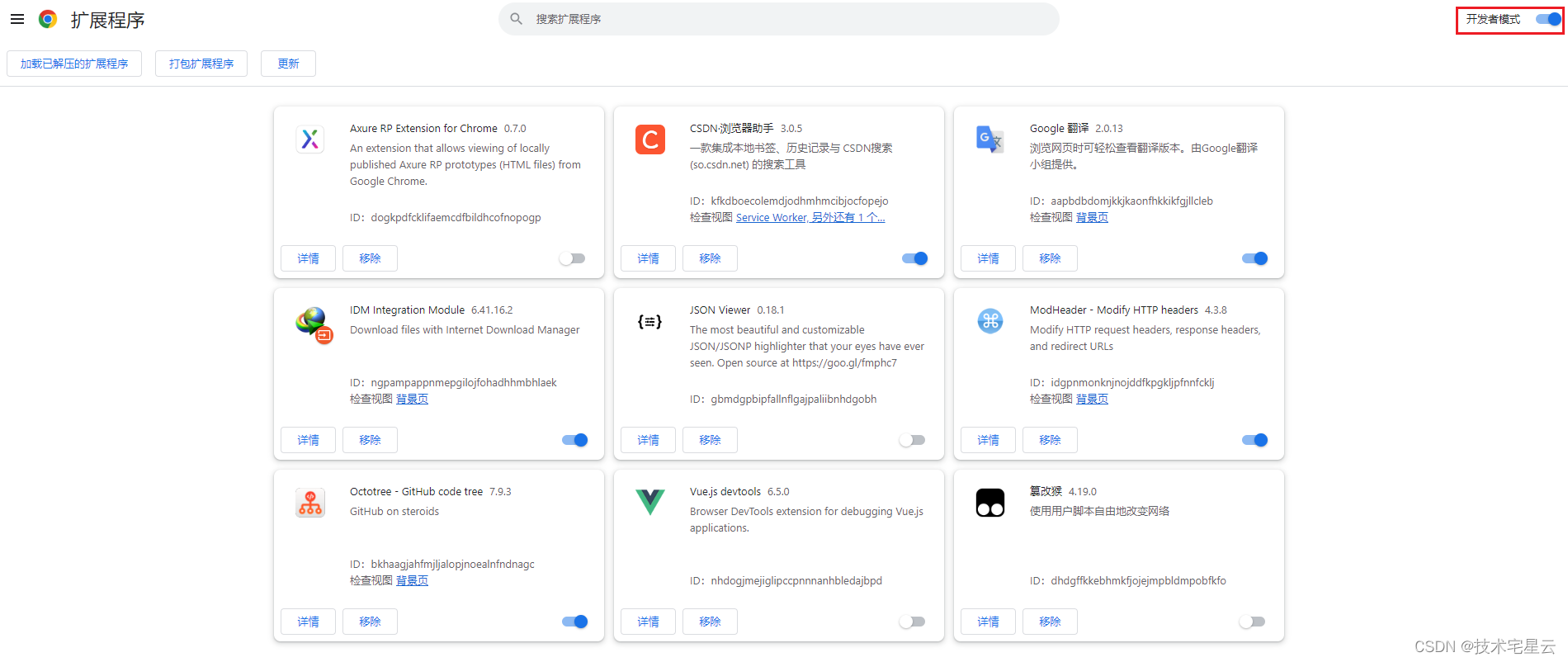Screen dimensions: 1568x662
Task: Click 移除 for Vue.js devtools
Action: click(x=710, y=622)
